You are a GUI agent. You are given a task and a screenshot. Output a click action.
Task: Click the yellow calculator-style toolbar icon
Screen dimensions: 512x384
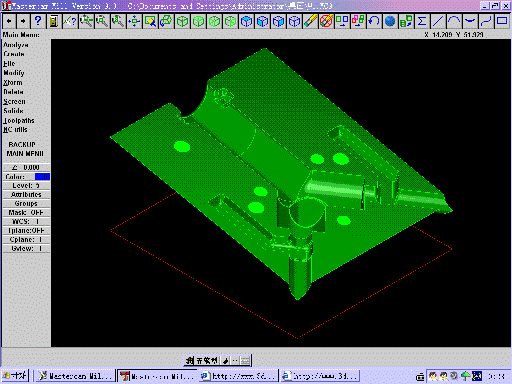54,21
